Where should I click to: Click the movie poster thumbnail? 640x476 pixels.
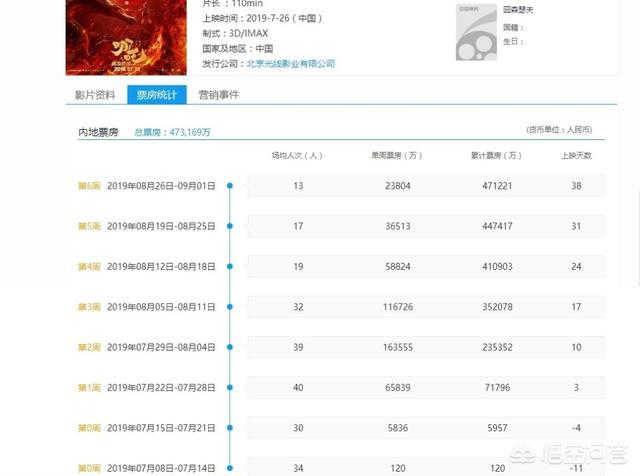(x=104, y=37)
